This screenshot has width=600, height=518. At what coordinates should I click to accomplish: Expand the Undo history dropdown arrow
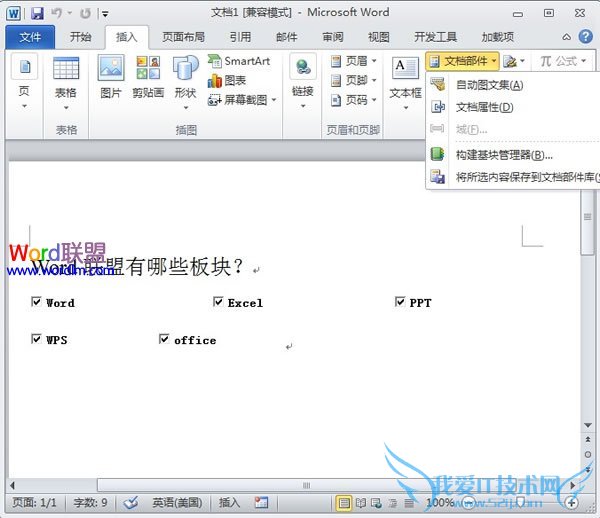pyautogui.click(x=70, y=13)
